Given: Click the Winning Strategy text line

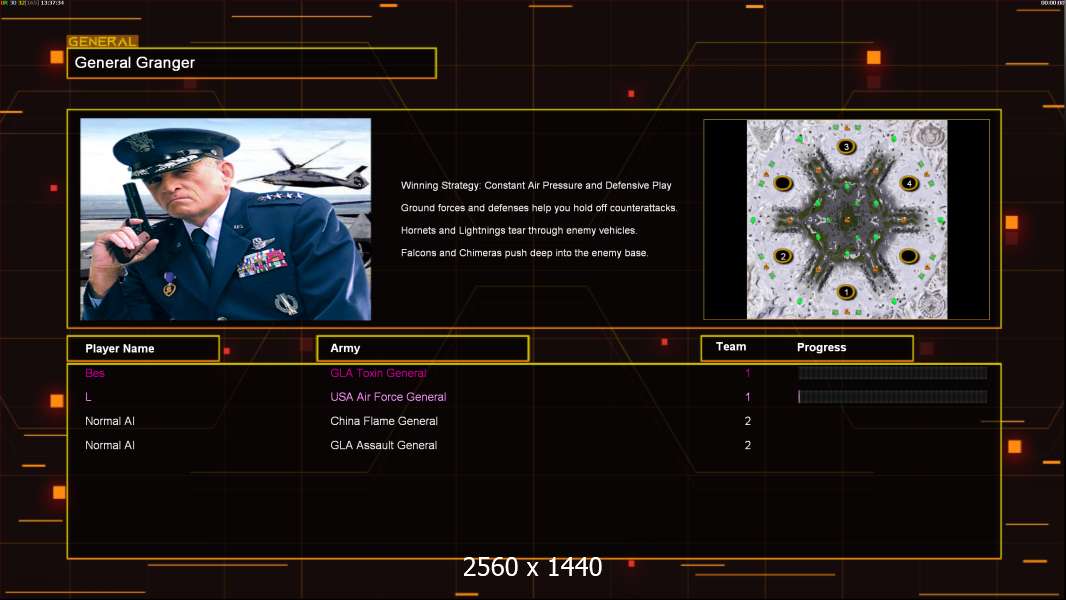Looking at the screenshot, I should (x=536, y=186).
